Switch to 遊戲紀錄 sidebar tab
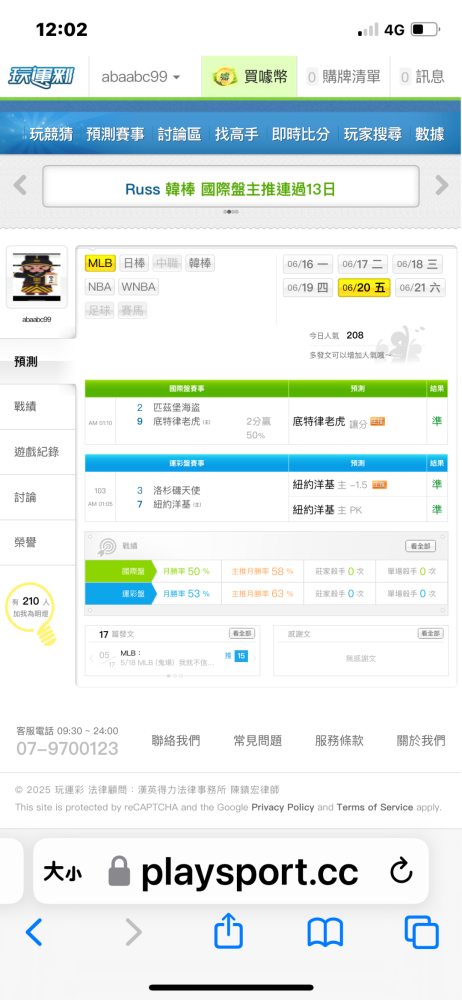 point(37,452)
